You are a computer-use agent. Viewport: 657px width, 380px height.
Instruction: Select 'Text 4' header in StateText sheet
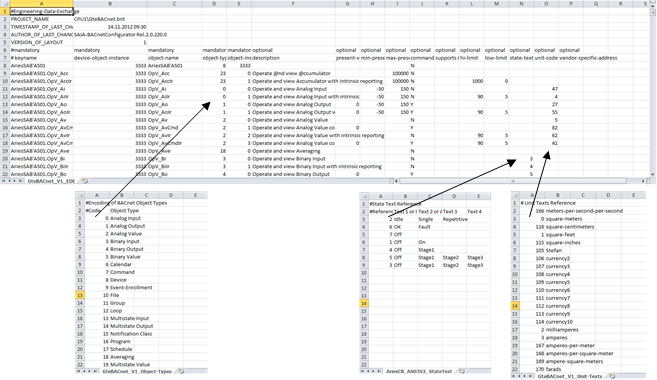[x=479, y=212]
